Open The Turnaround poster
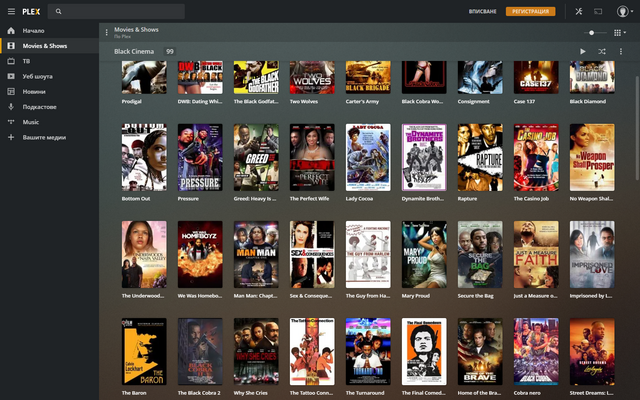Screen dimensions: 640x400 pos(368,351)
